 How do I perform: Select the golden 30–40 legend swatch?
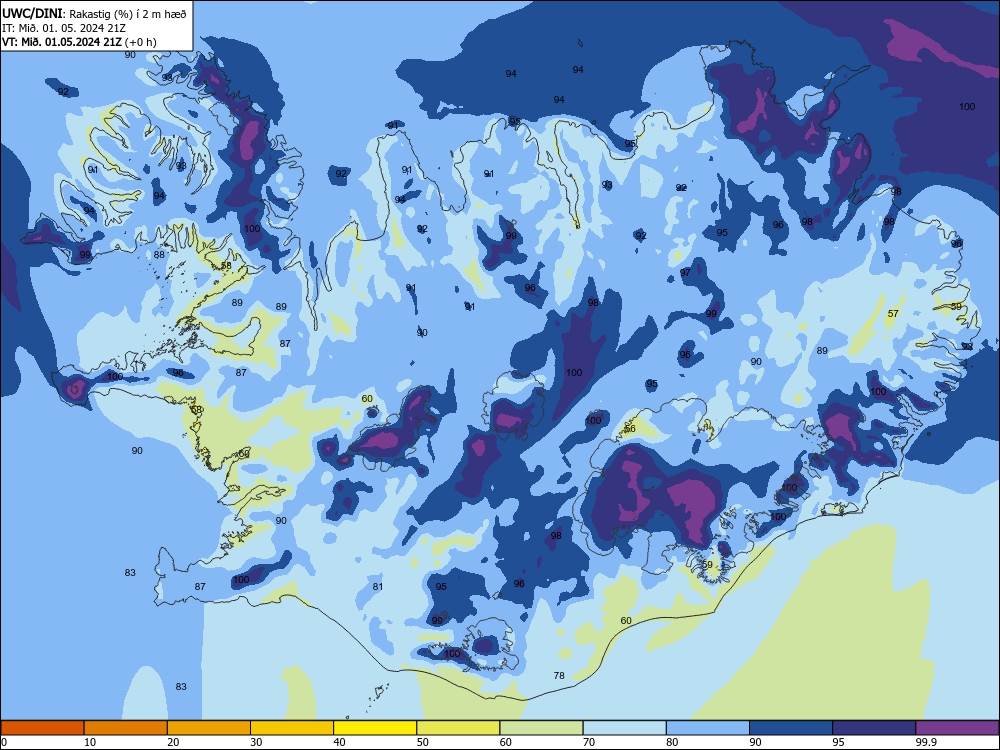coord(292,728)
